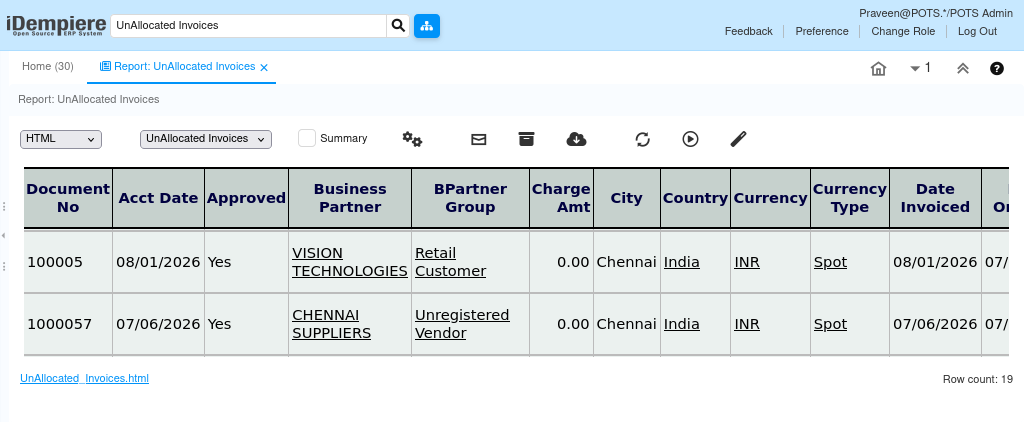This screenshot has height=422, width=1024.
Task: Switch to the Home (30) tab
Action: 48,67
